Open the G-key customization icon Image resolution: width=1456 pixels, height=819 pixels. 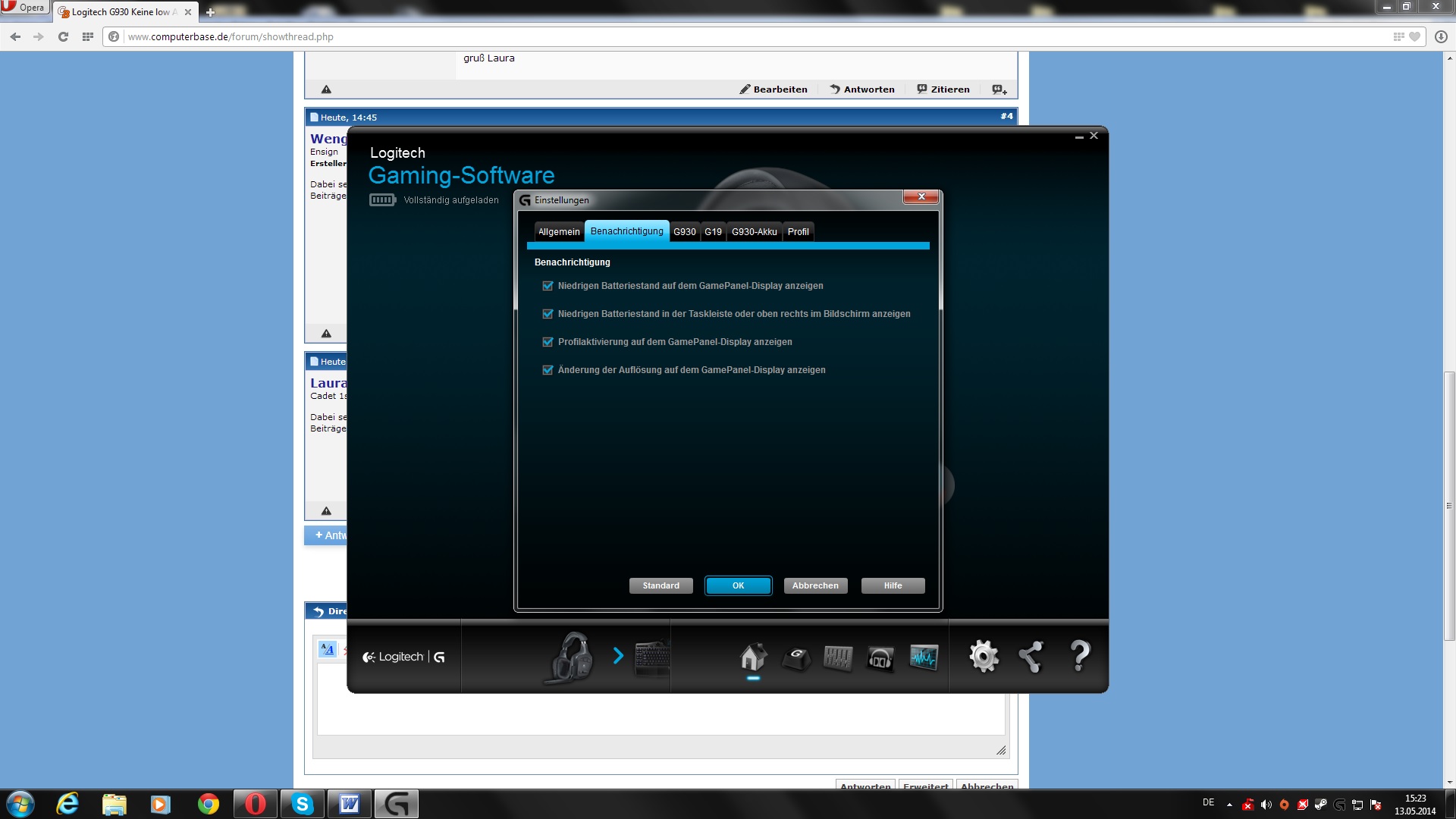coord(795,657)
